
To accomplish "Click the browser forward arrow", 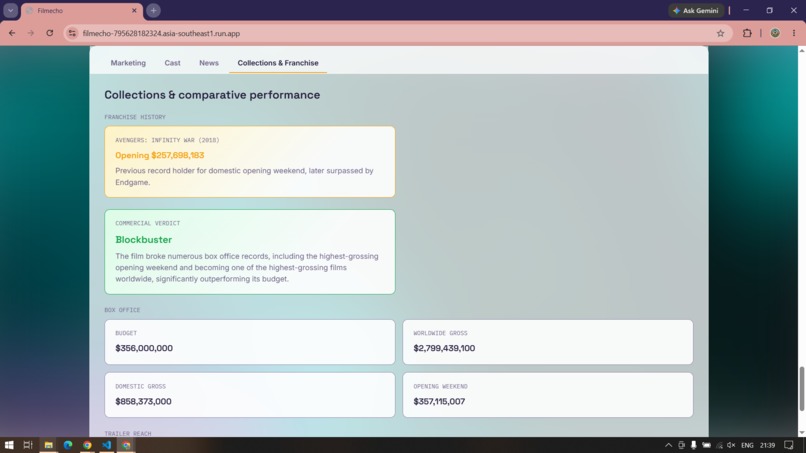I will pyautogui.click(x=31, y=33).
